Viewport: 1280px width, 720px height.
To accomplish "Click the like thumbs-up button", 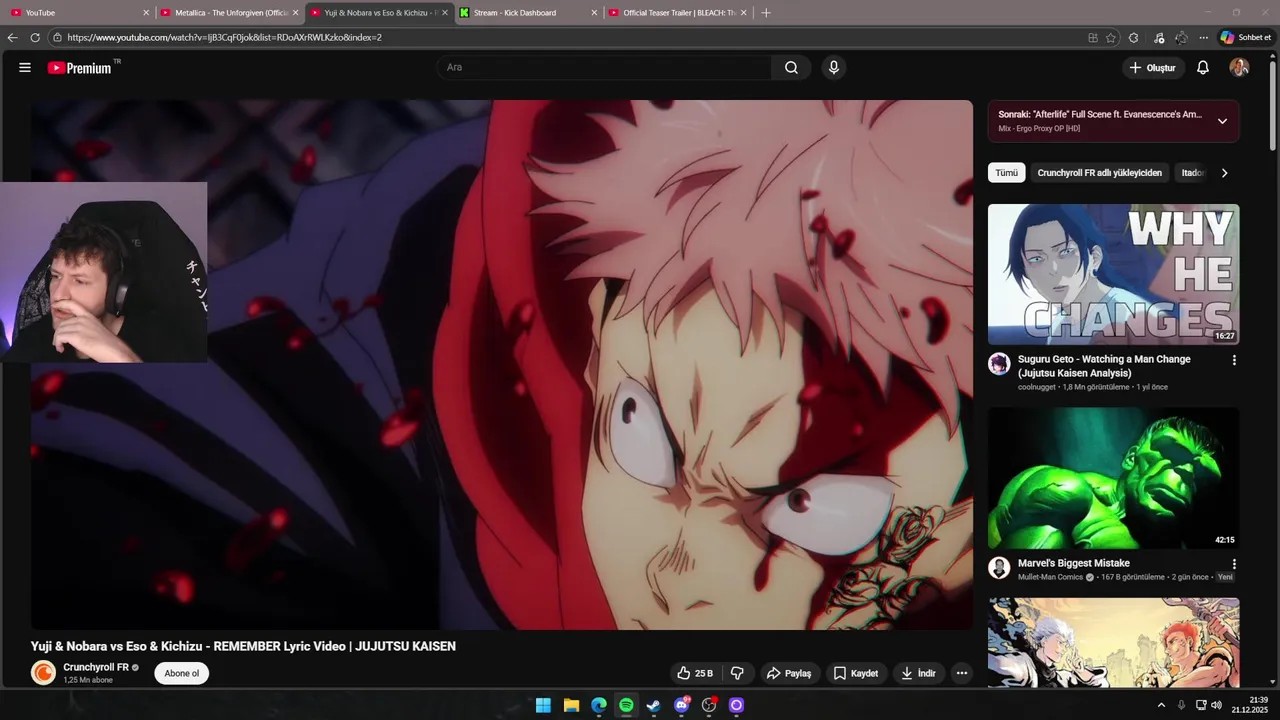I will pyautogui.click(x=695, y=673).
